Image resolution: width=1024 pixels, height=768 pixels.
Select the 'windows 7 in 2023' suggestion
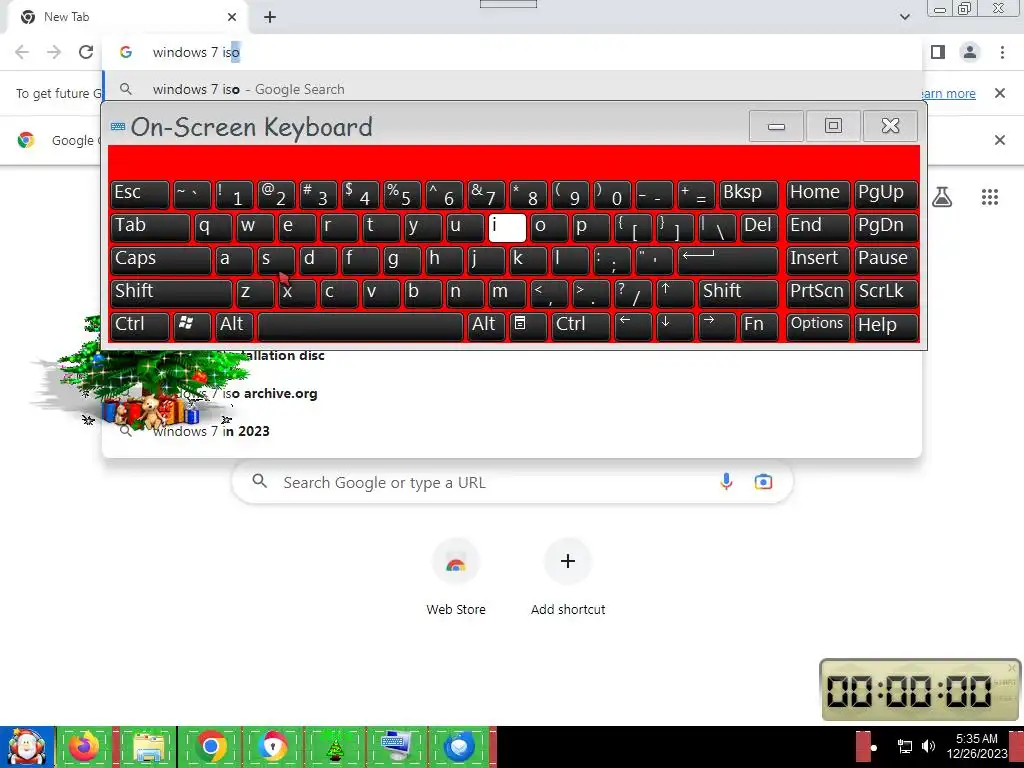[512, 431]
